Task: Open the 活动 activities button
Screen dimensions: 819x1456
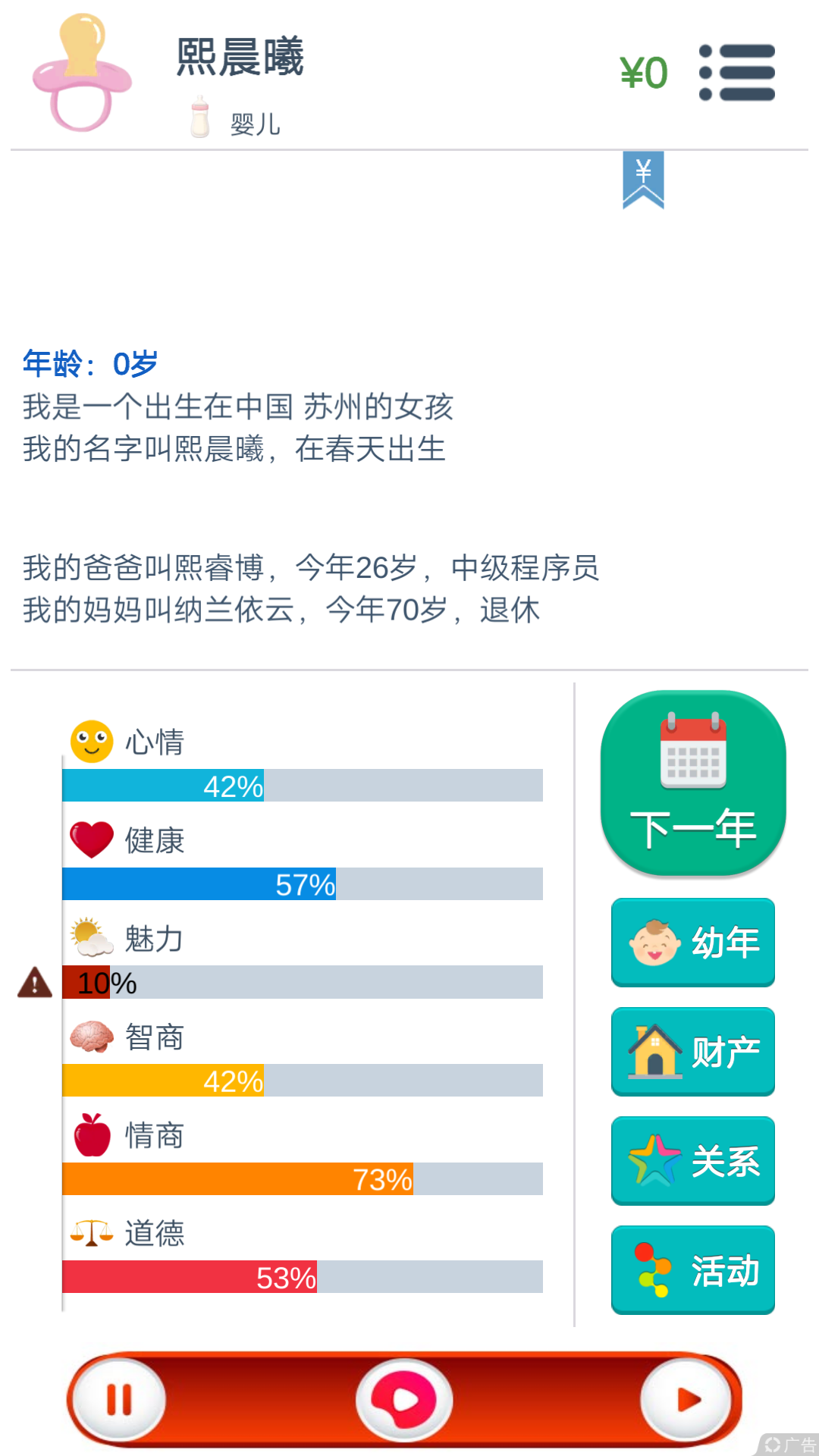Action: (x=693, y=1270)
